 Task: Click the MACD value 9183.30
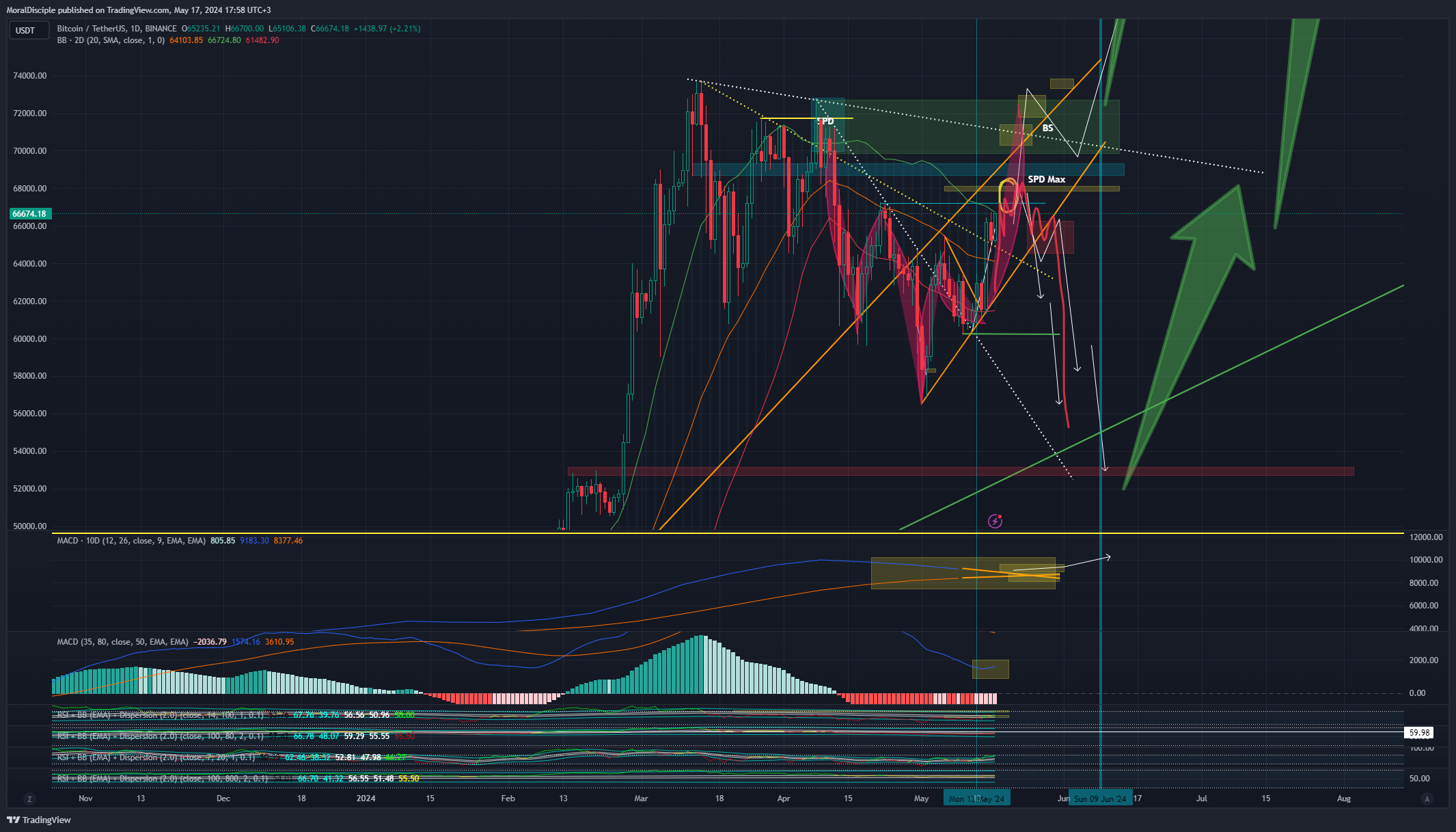pos(254,541)
